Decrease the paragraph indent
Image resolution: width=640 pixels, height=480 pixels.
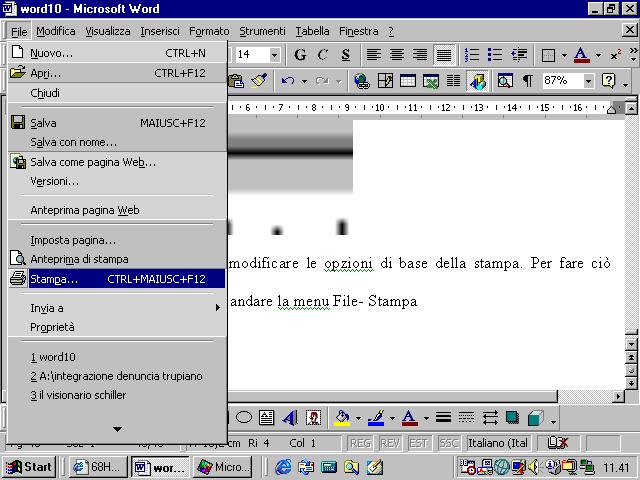pos(518,55)
